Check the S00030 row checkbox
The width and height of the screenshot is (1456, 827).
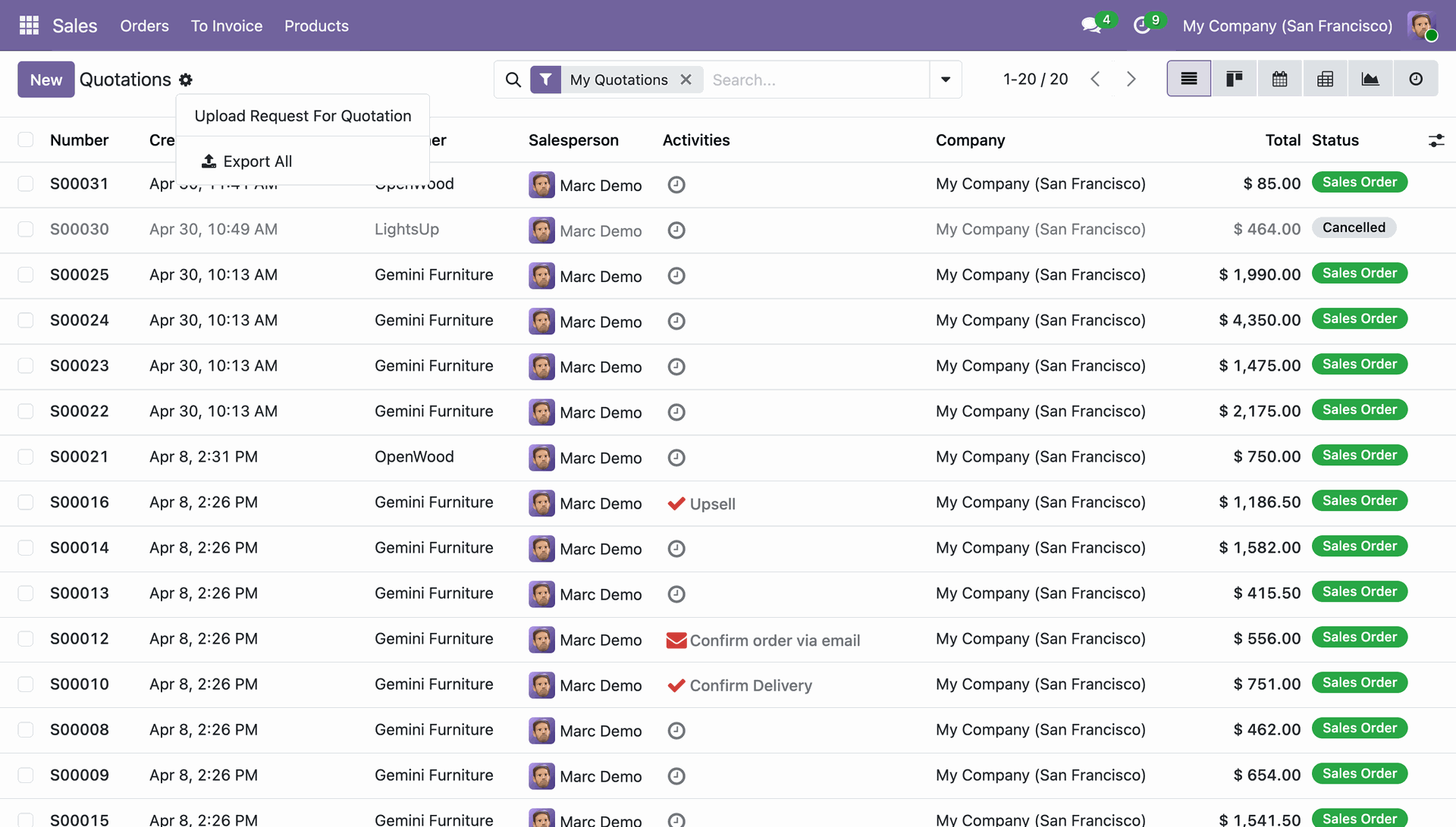coord(26,230)
